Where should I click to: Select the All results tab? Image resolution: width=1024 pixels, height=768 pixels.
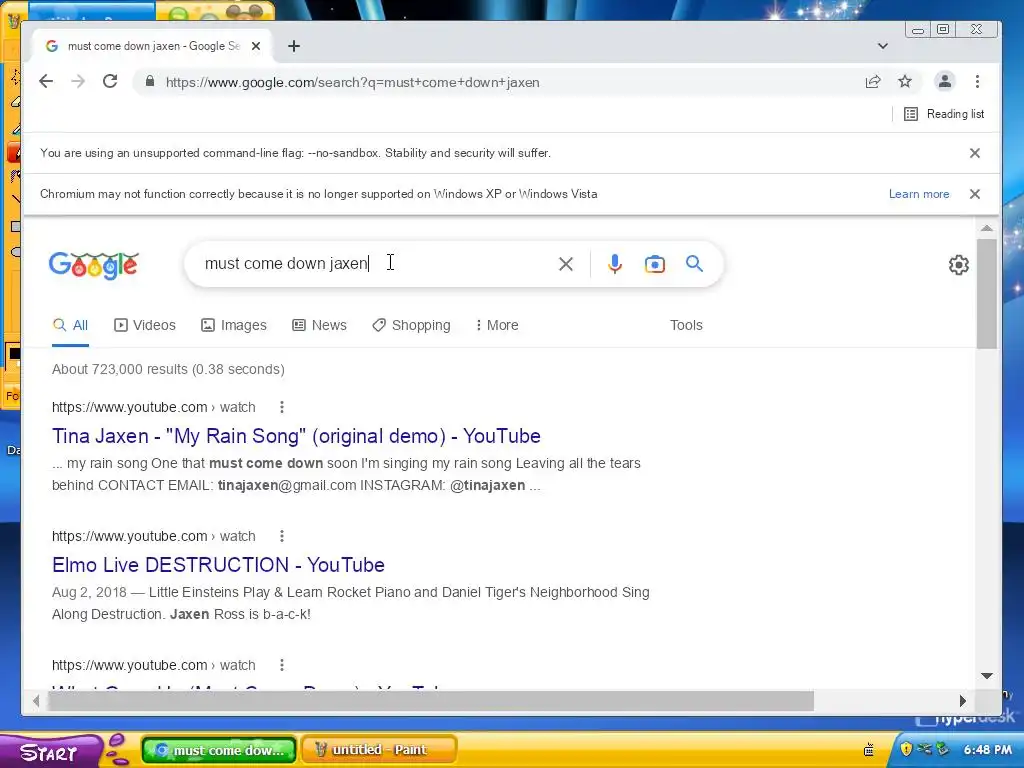pos(71,325)
